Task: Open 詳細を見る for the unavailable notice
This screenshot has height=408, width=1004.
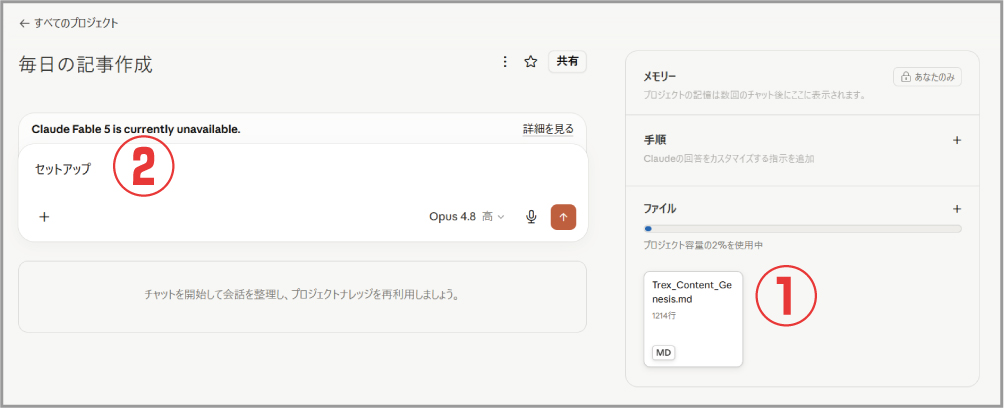Action: (548, 129)
